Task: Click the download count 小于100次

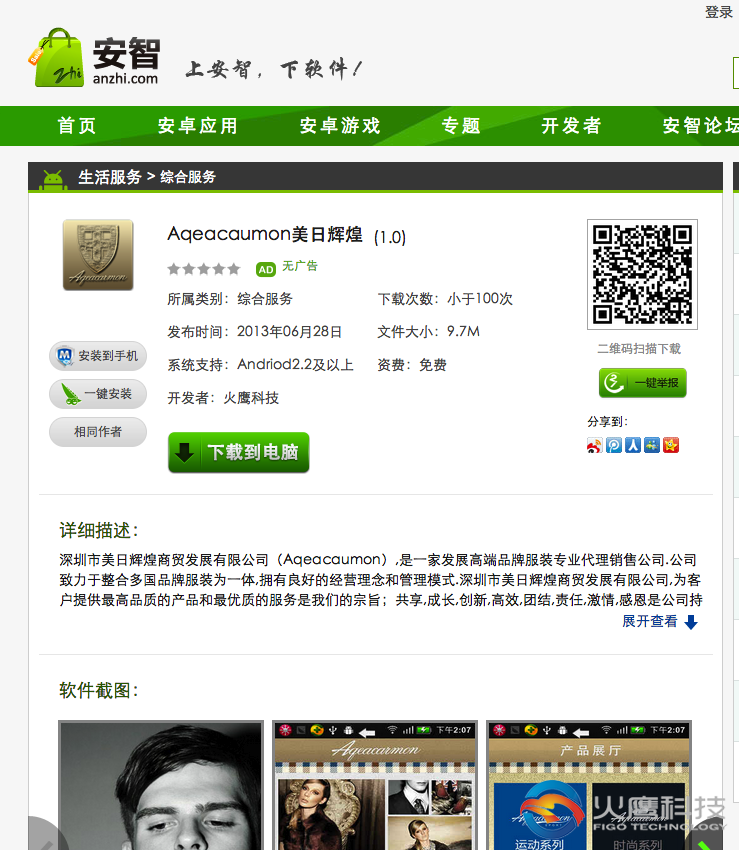Action: coord(480,299)
